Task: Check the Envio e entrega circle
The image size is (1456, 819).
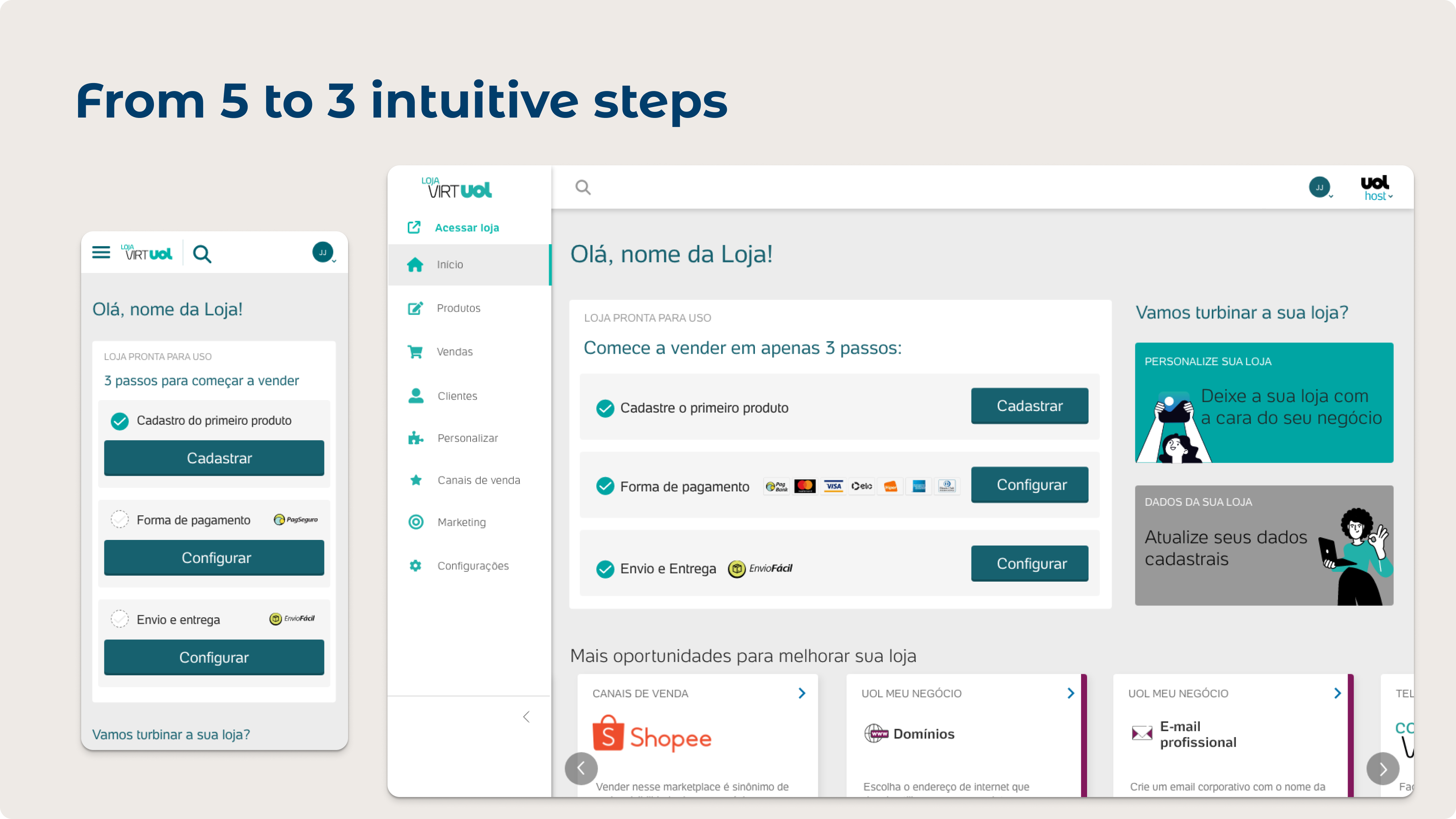Action: [120, 619]
